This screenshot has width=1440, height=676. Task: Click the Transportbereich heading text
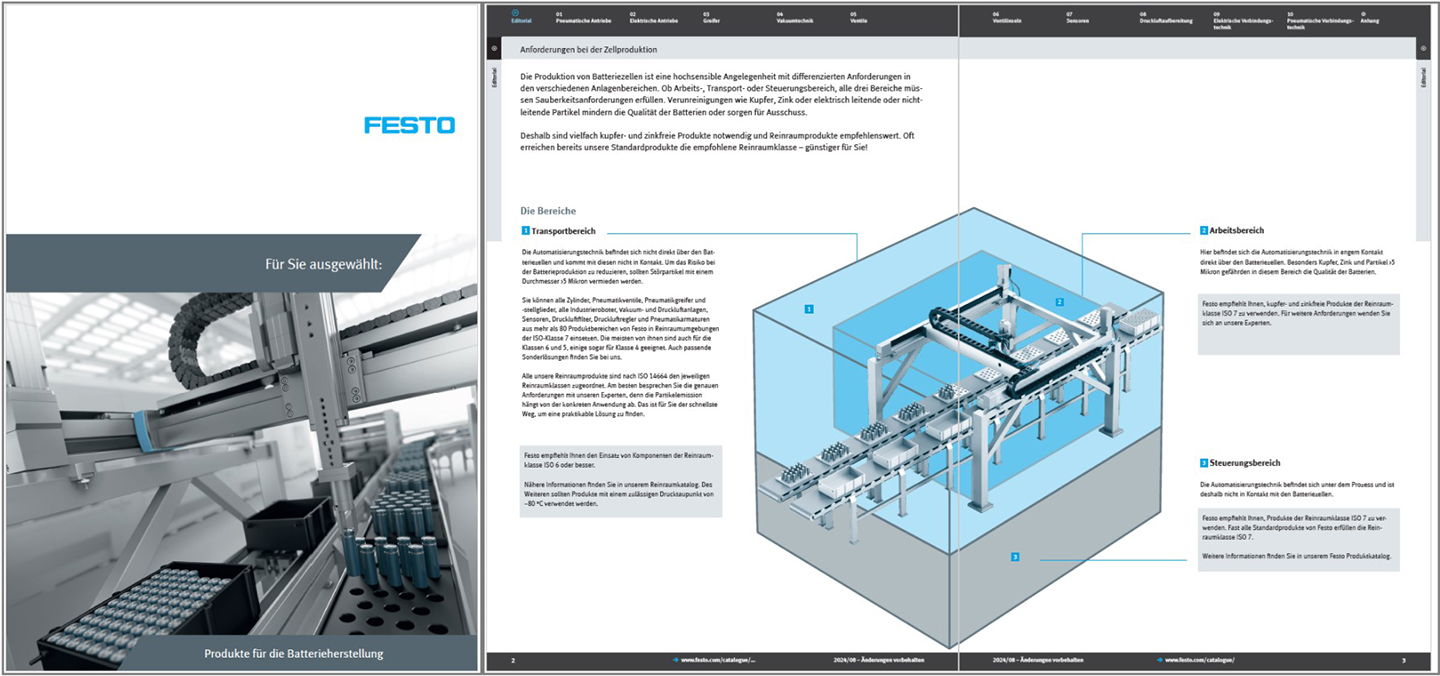[x=563, y=231]
